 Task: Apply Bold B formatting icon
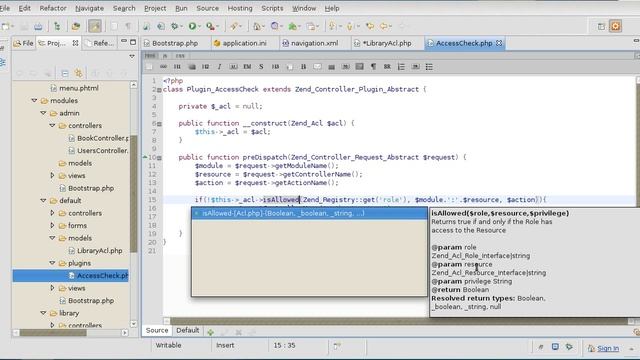click(303, 67)
